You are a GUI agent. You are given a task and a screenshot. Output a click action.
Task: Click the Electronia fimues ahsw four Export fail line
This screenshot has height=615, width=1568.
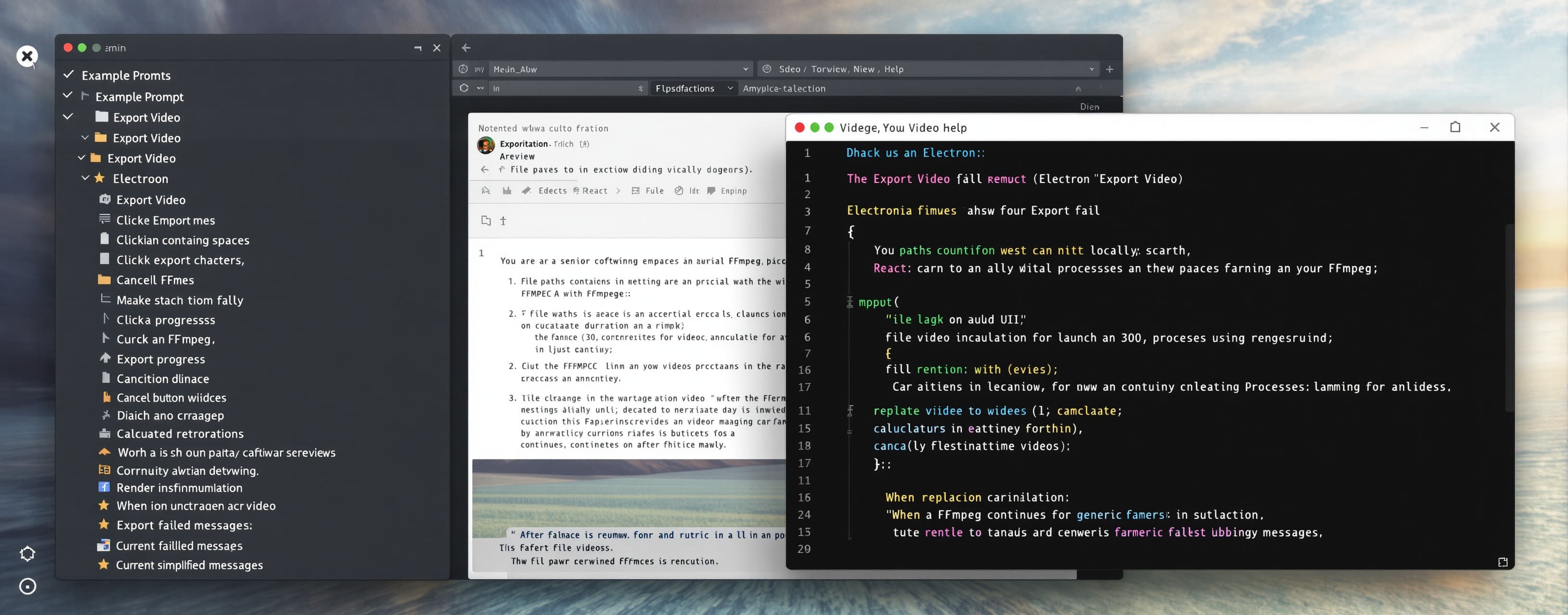tap(973, 210)
